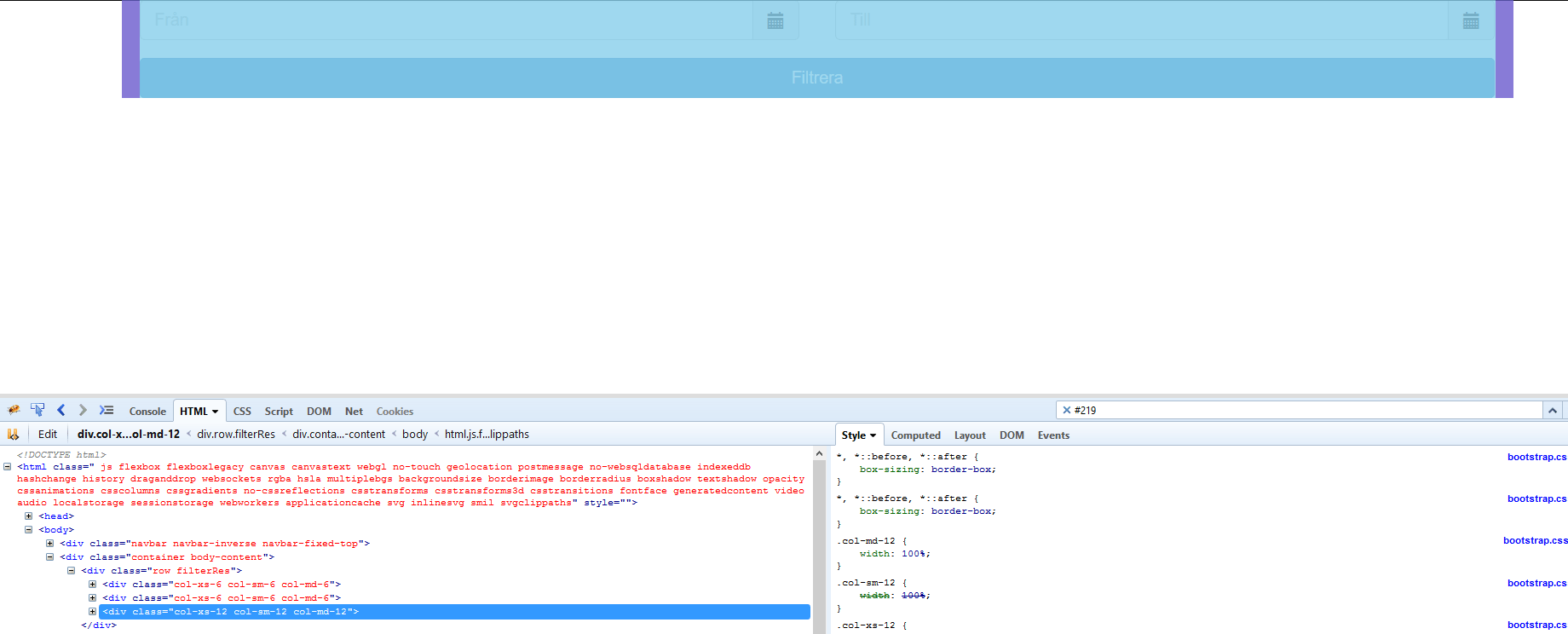Show the Layout side panel
This screenshot has width=1568, height=634.
pos(970,435)
